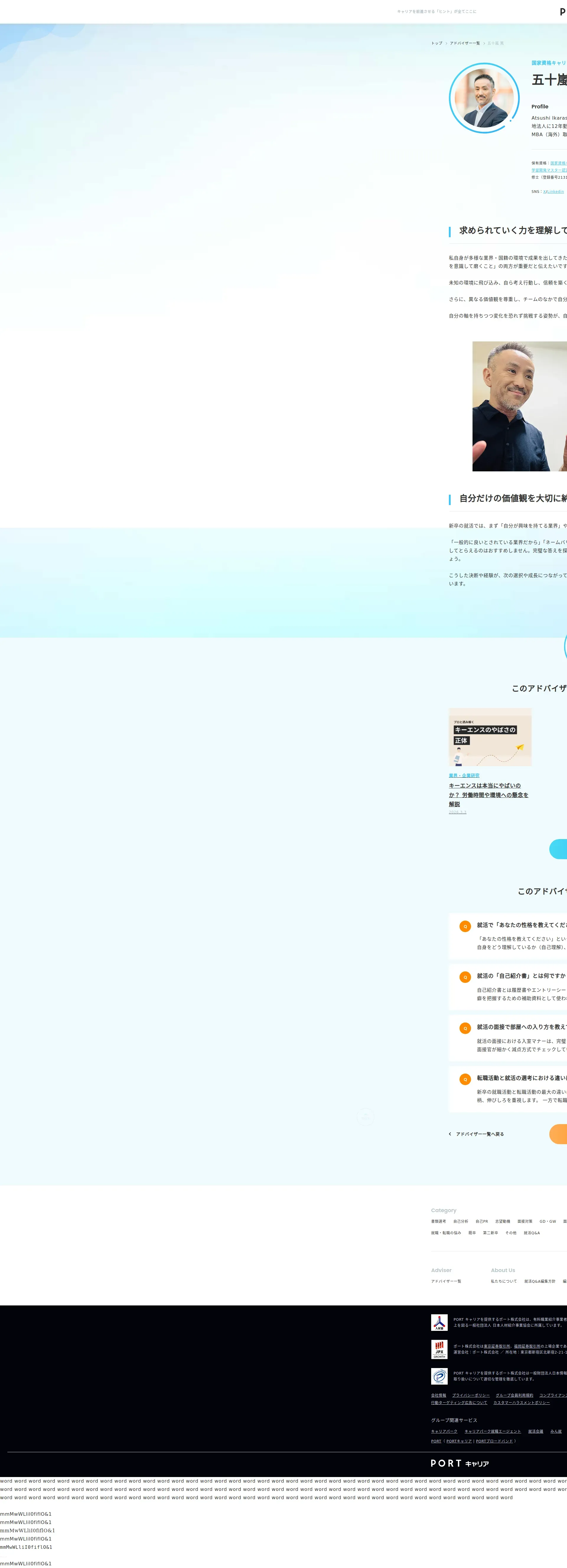
Task: Open 会社情報 footer link
Action: [439, 1395]
